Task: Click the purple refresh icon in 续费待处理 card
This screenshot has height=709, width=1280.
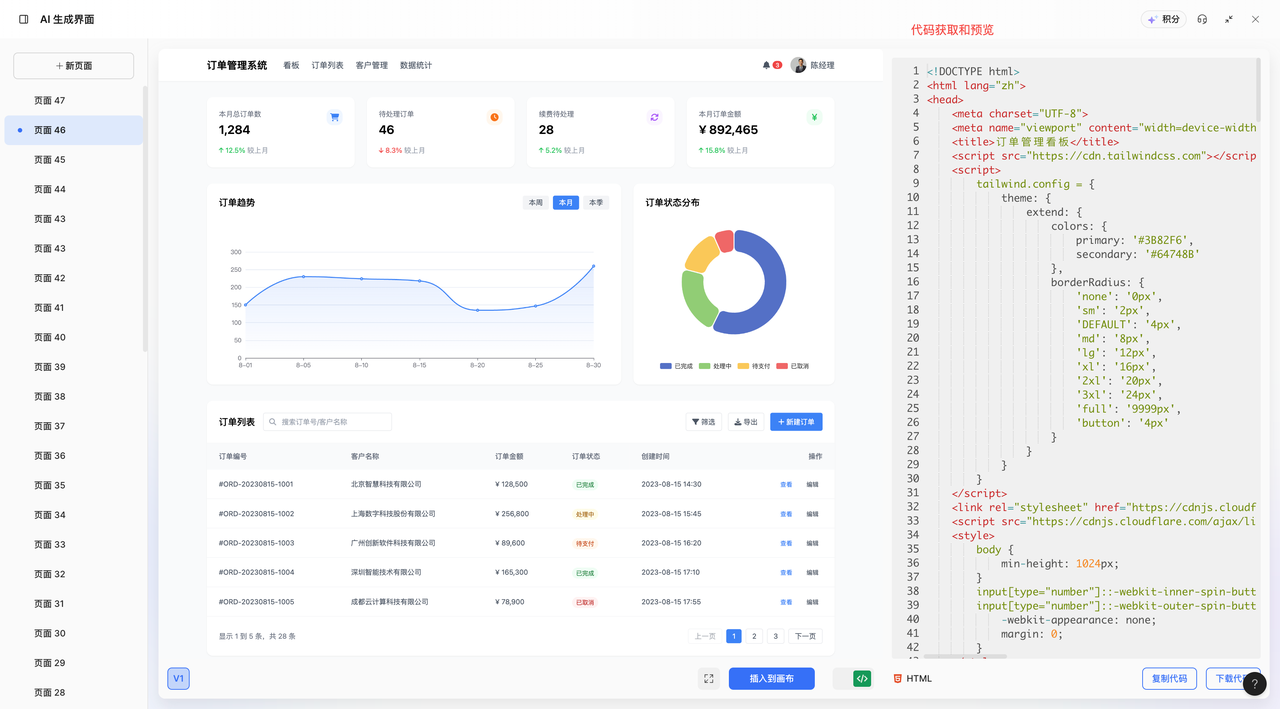Action: click(x=654, y=117)
